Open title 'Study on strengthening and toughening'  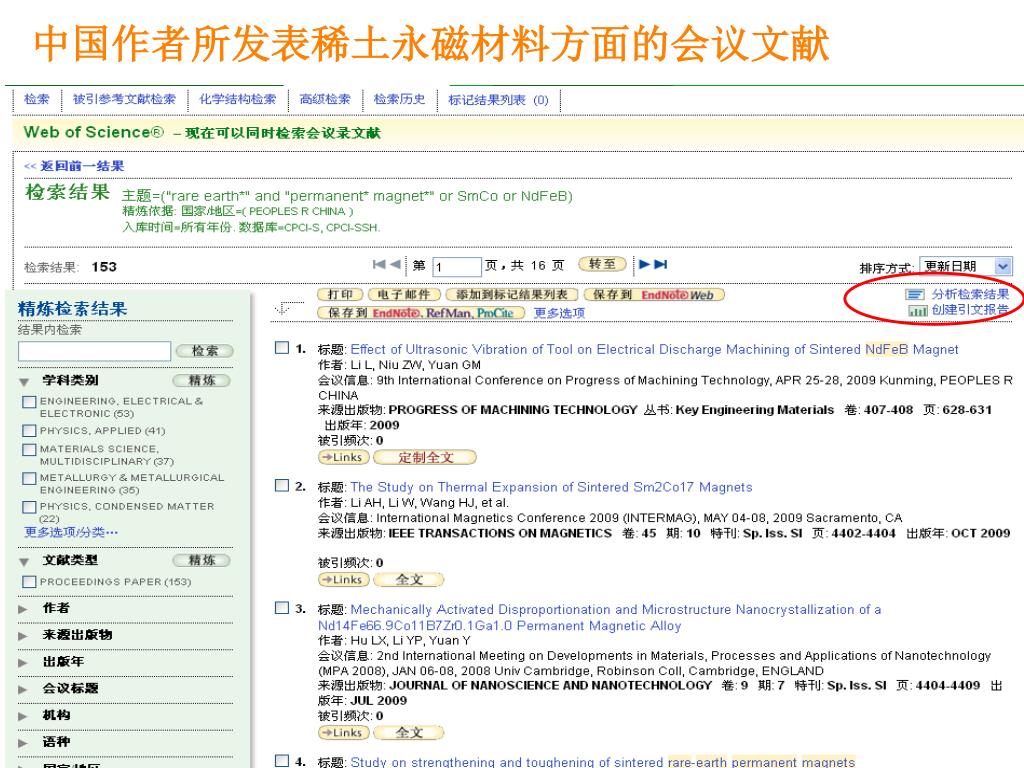[x=603, y=761]
